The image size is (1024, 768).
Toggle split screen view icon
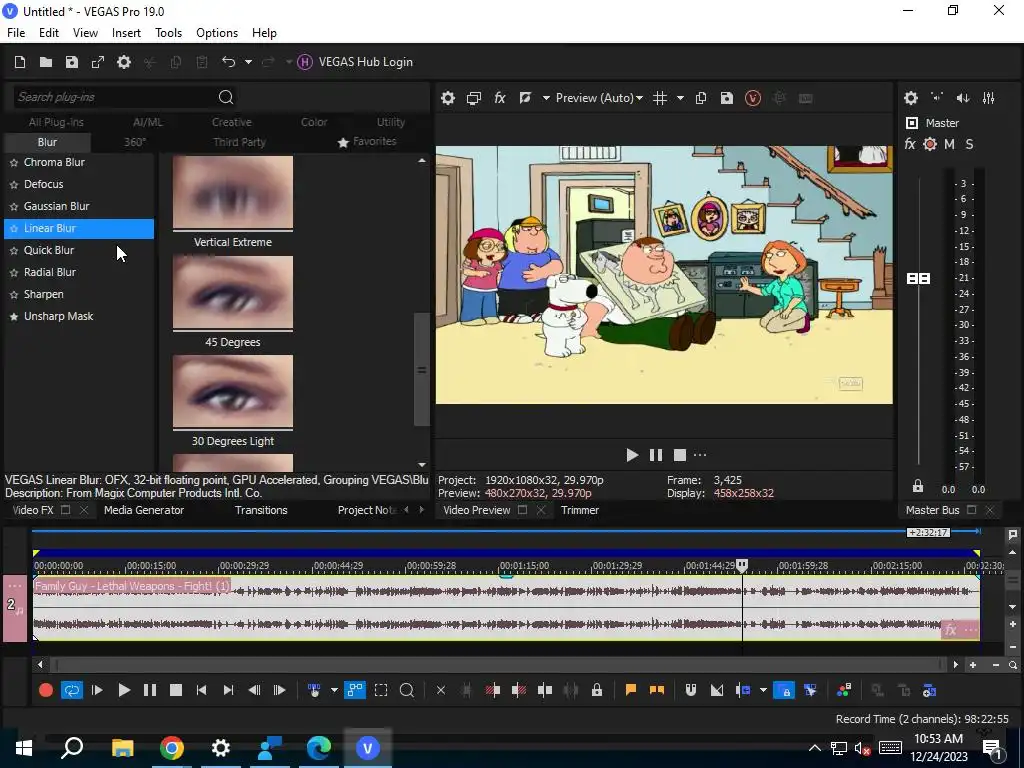(525, 98)
